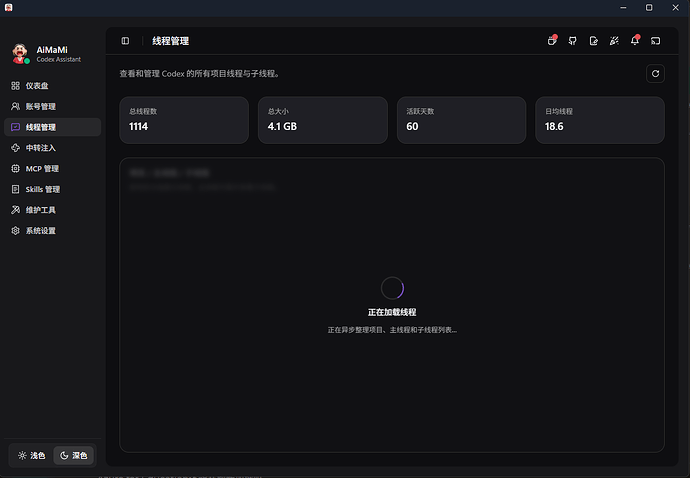Click the party popper icon
690x478 pixels.
[614, 41]
